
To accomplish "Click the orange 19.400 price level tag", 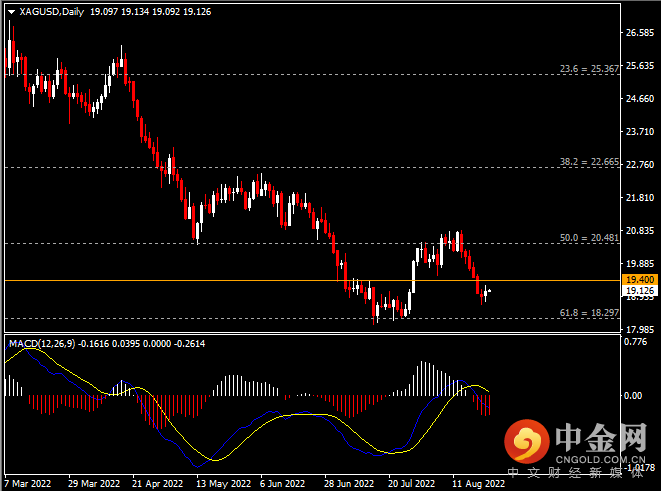I will point(640,279).
